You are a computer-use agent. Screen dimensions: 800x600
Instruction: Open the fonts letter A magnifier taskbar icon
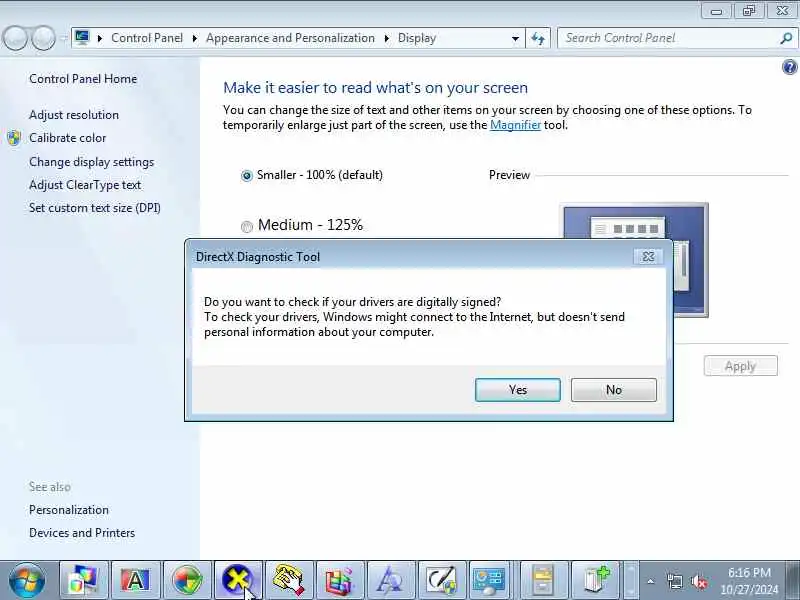click(x=391, y=580)
